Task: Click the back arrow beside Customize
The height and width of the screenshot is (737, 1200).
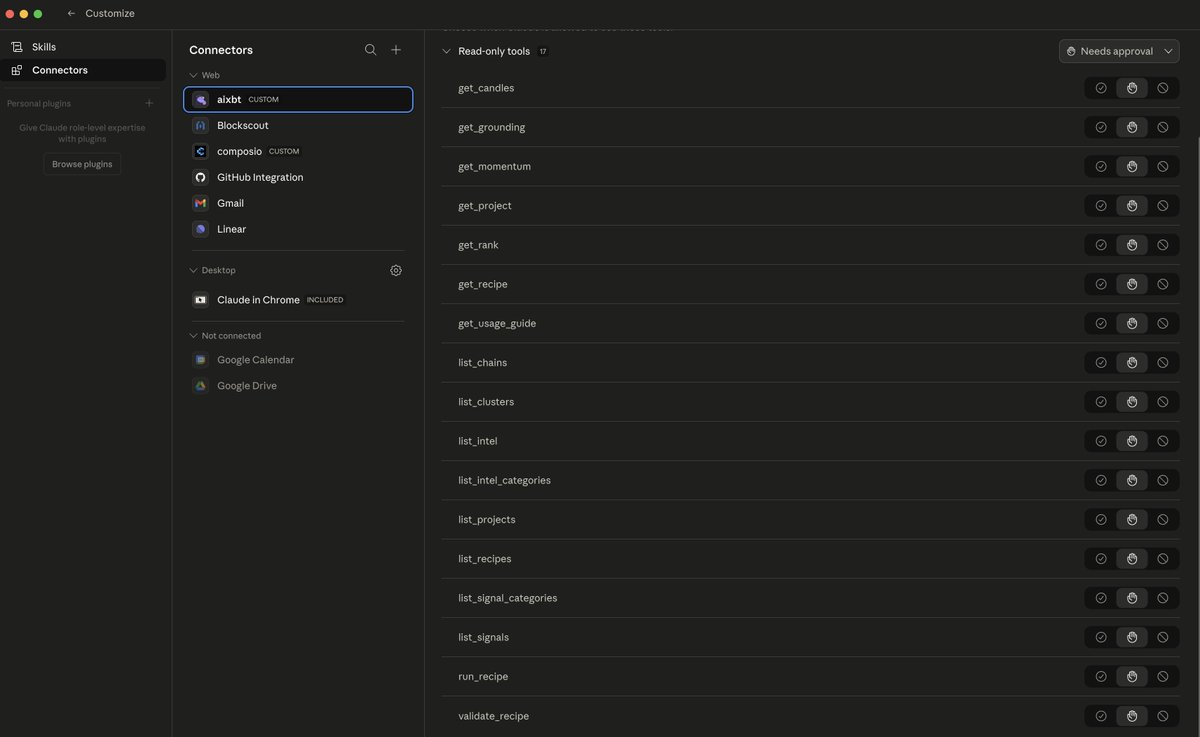Action: [x=71, y=14]
